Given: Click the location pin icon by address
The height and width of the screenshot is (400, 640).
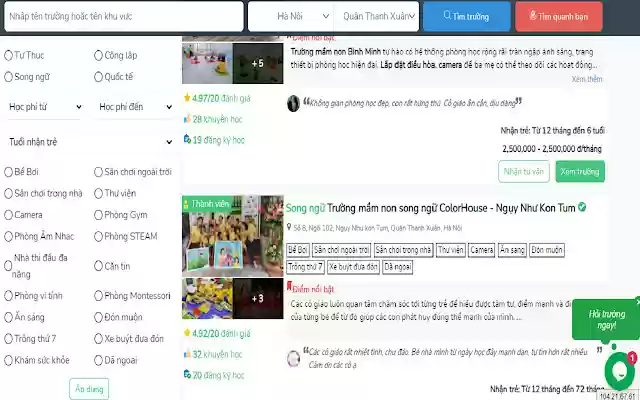Looking at the screenshot, I should pos(289,227).
